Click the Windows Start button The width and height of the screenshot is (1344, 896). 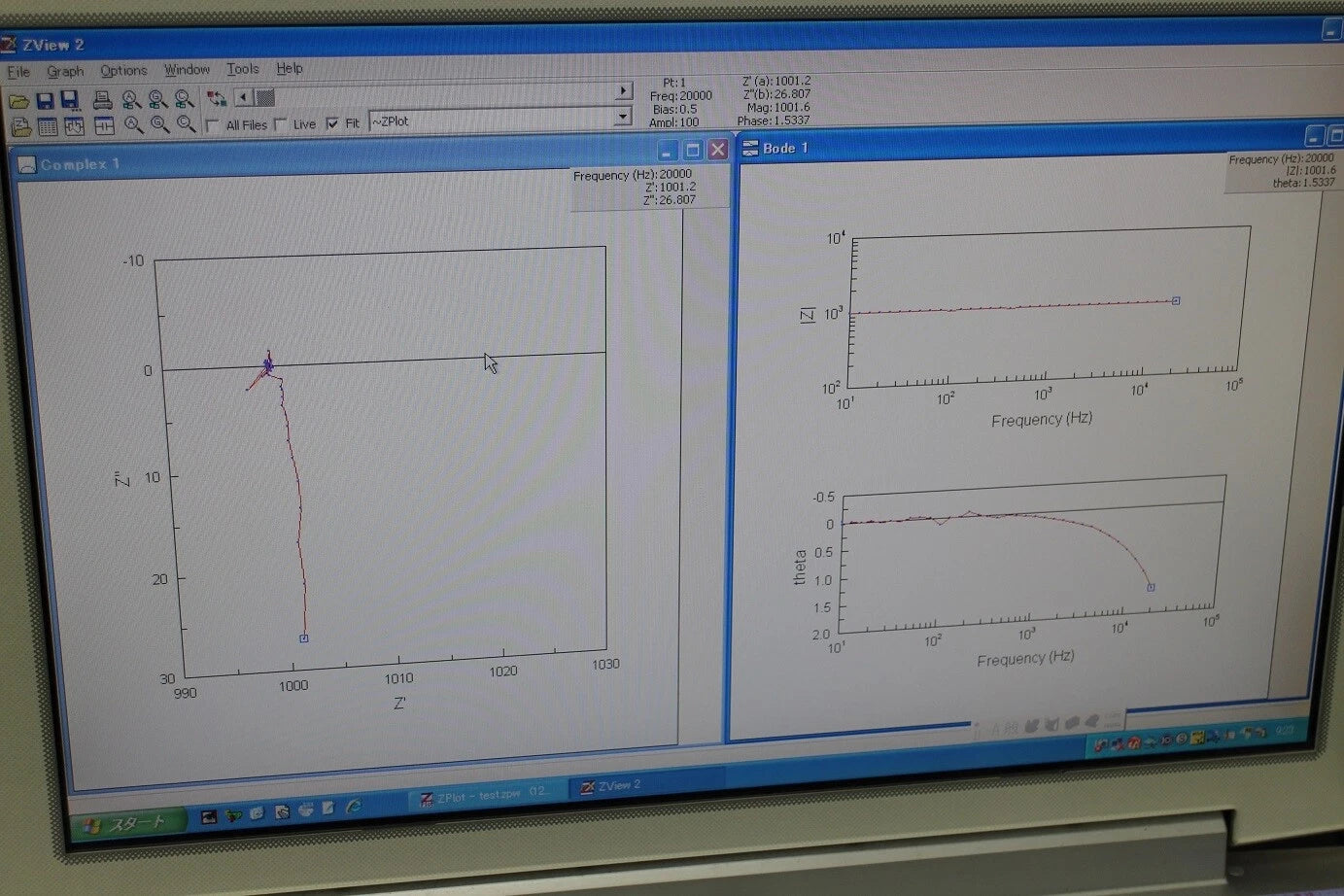[127, 824]
